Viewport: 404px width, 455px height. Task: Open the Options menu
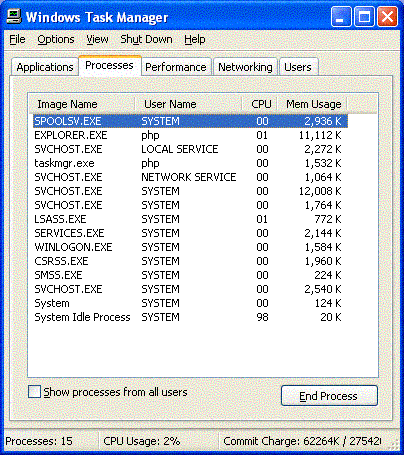(x=56, y=39)
